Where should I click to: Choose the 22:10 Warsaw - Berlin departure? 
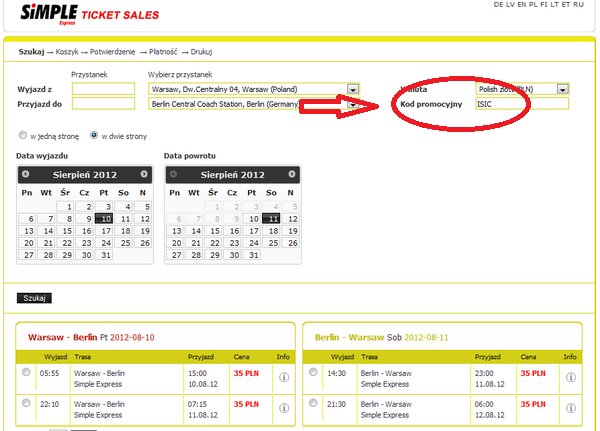tap(26, 403)
